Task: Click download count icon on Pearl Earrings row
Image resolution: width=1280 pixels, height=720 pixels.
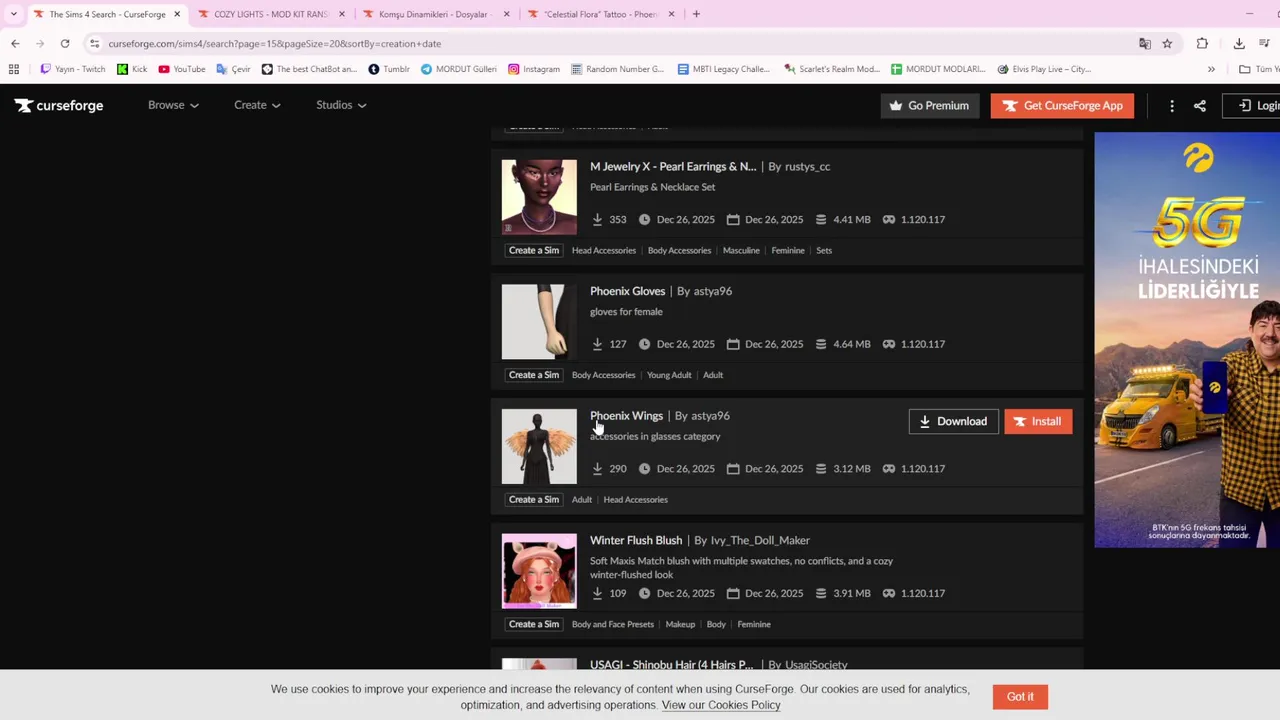Action: pyautogui.click(x=597, y=219)
